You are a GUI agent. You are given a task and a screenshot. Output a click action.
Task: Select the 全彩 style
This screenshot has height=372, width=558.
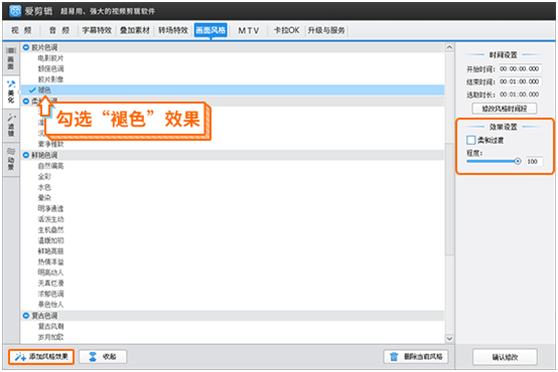(x=44, y=177)
